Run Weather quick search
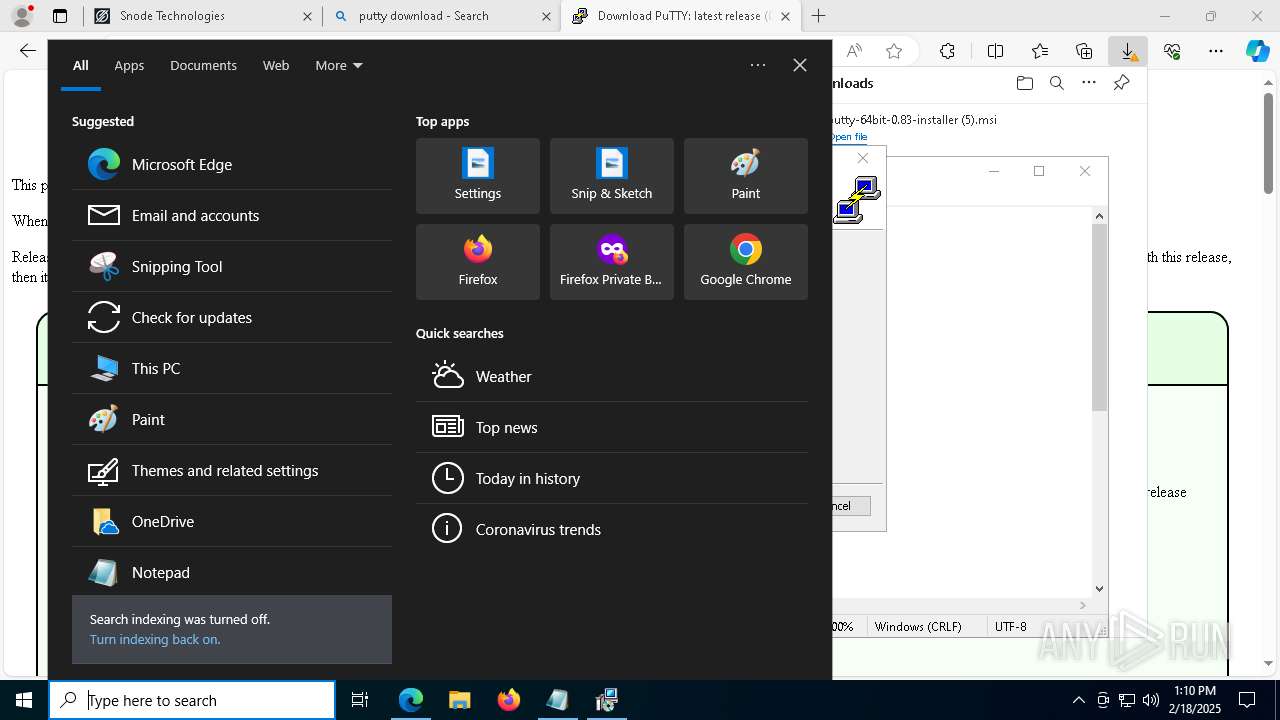This screenshot has height=720, width=1280. pyautogui.click(x=612, y=376)
